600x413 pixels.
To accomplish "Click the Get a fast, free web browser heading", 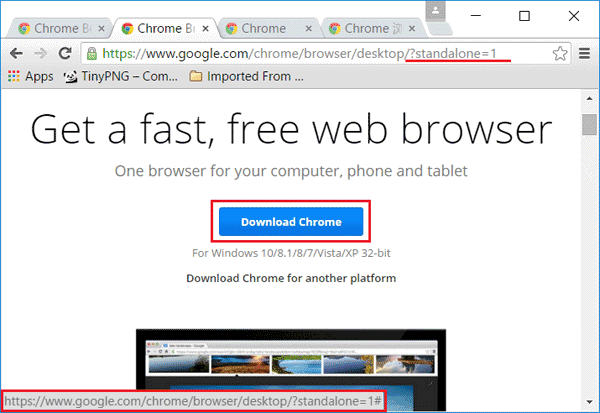I will pyautogui.click(x=291, y=129).
